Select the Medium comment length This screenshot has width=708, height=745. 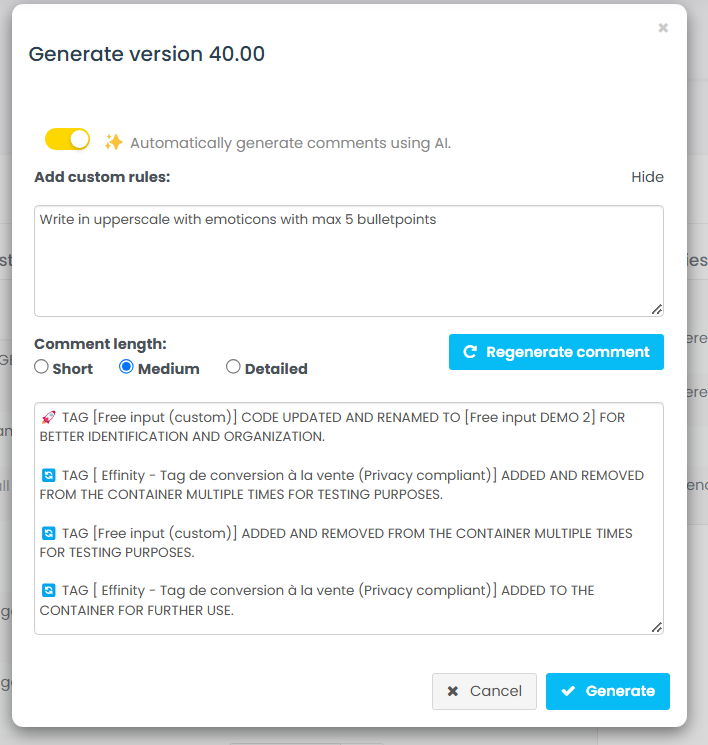coord(126,367)
